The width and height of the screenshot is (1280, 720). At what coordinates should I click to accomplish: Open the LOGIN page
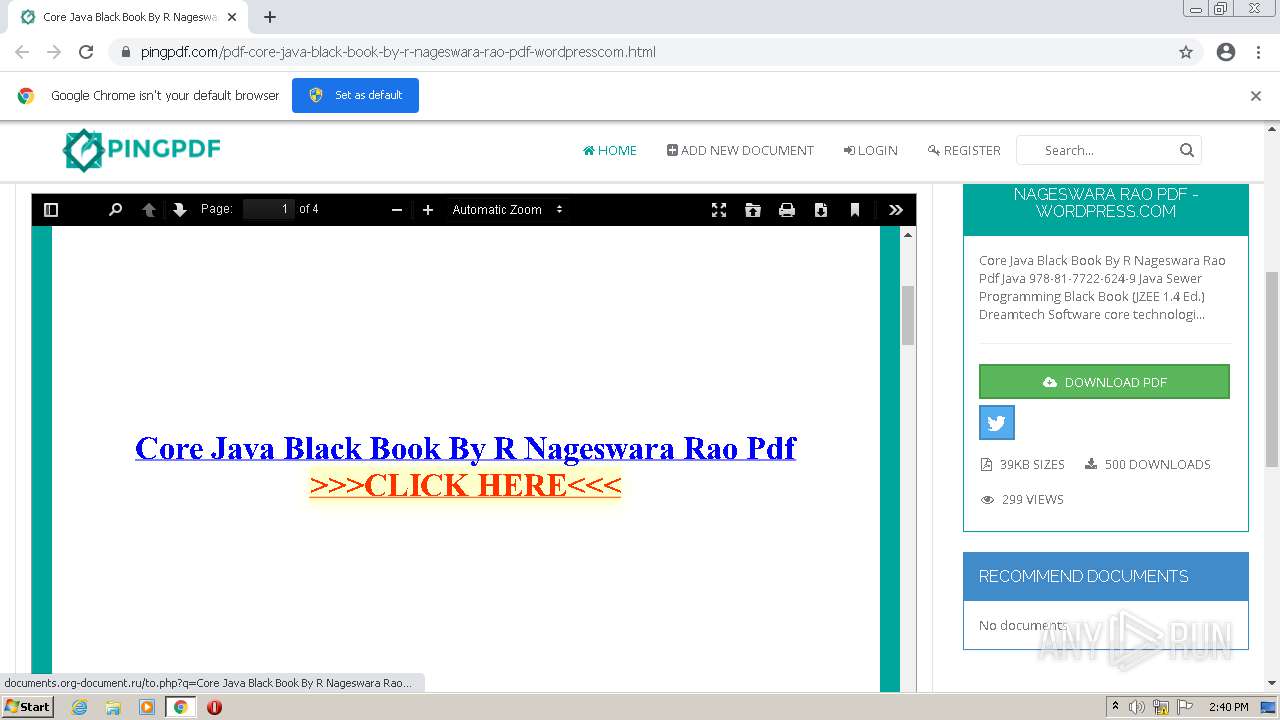(x=870, y=150)
